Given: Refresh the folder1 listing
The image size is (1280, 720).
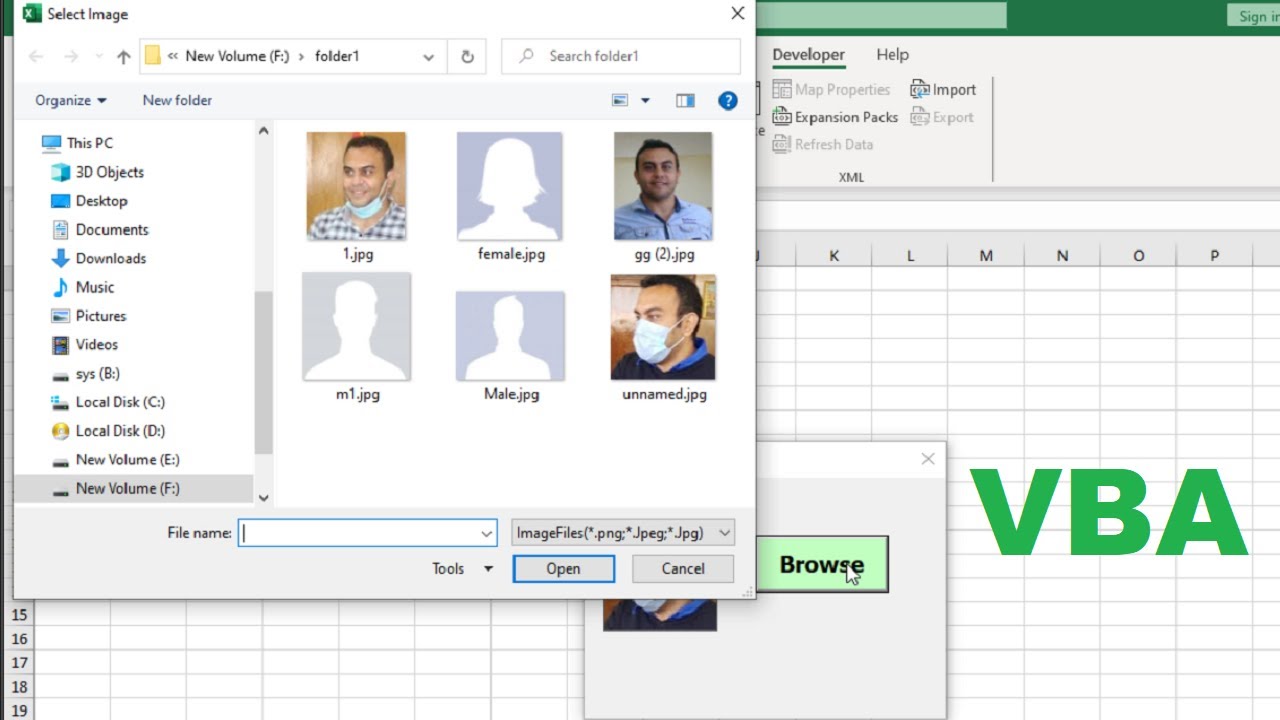Looking at the screenshot, I should [467, 57].
